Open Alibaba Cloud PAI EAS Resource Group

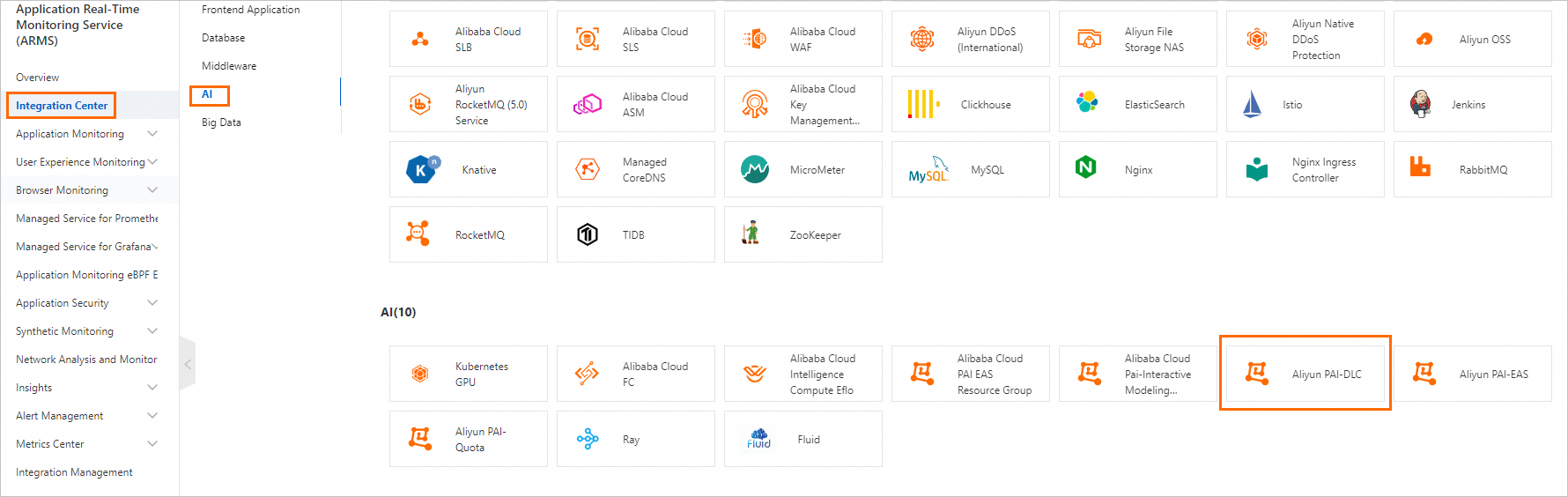click(970, 374)
